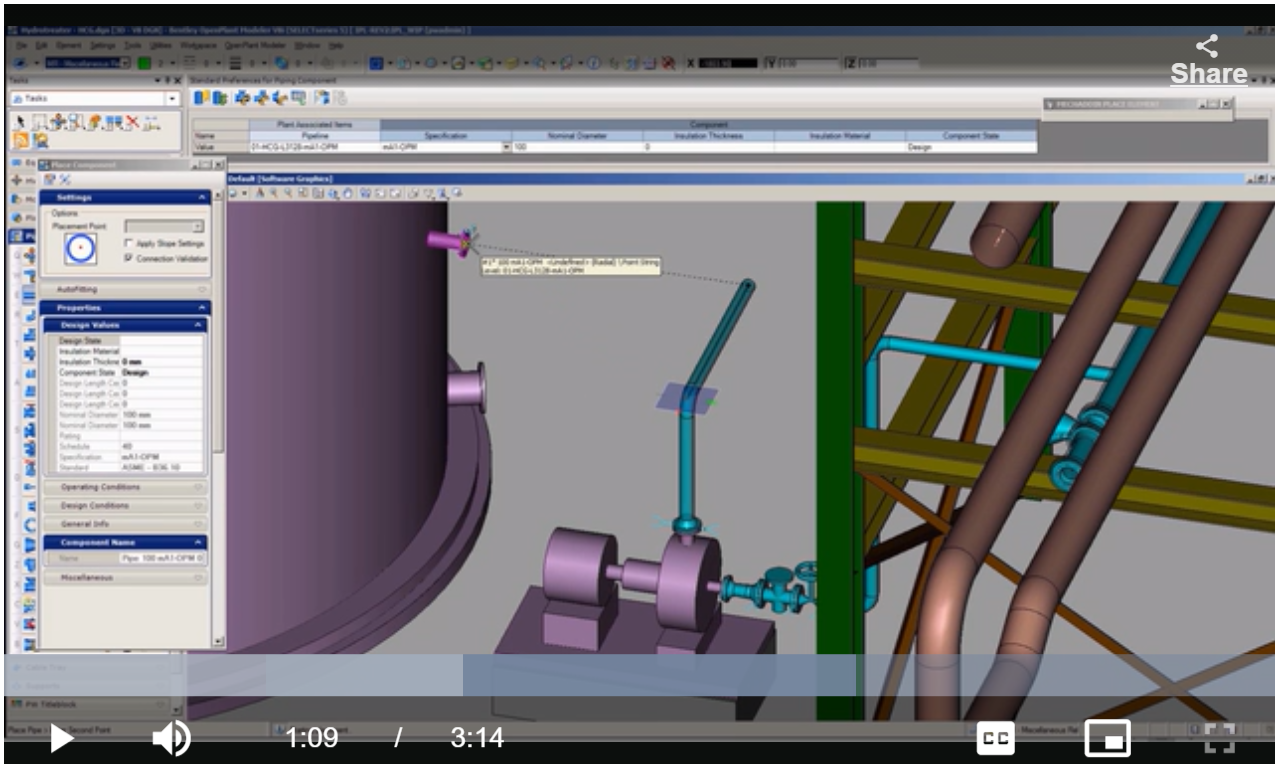Click the Place Component panel scrollbar
This screenshot has width=1280, height=773.
click(219, 417)
